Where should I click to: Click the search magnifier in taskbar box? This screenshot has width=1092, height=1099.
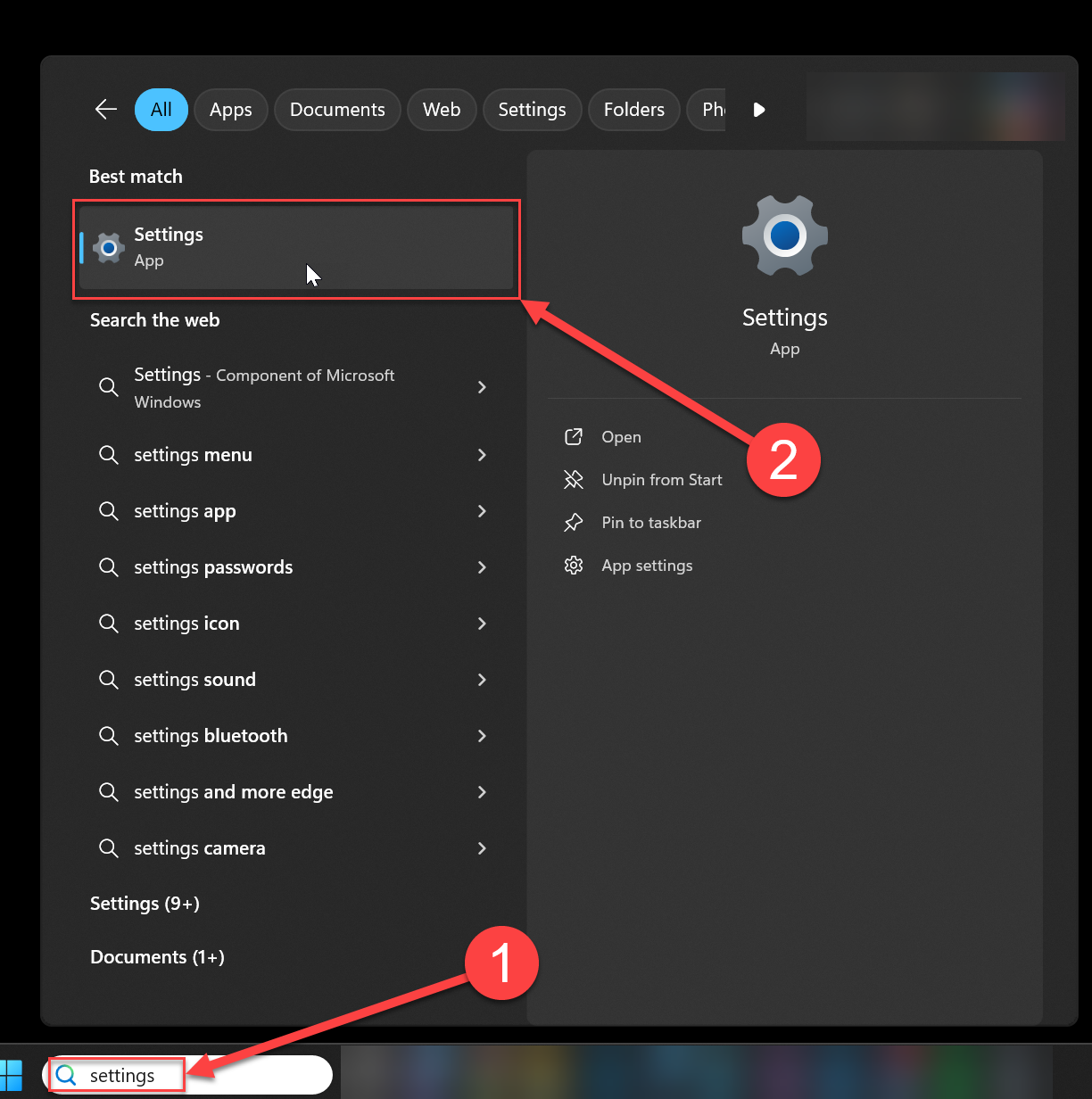point(64,1074)
